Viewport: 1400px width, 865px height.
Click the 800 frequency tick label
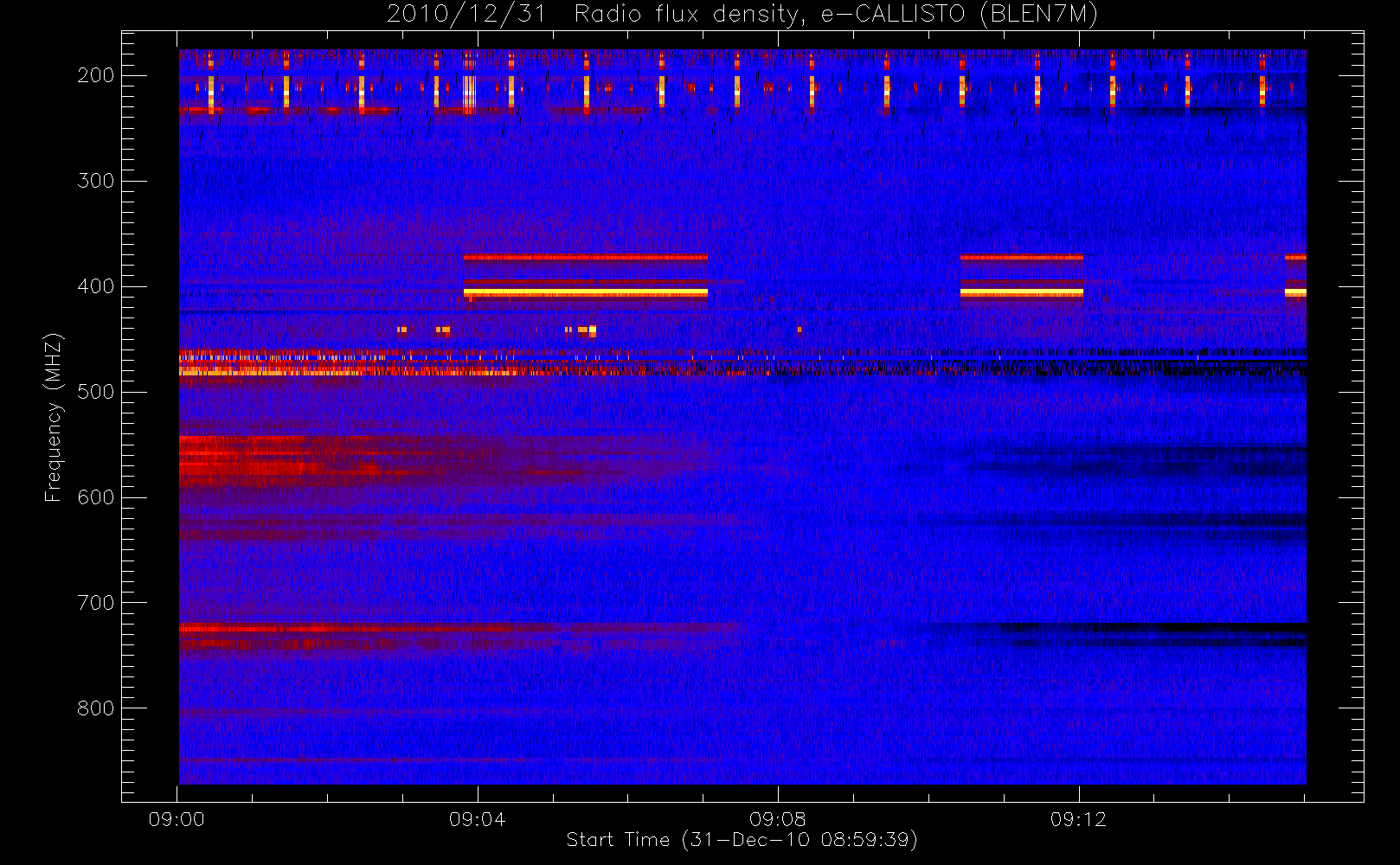(96, 708)
